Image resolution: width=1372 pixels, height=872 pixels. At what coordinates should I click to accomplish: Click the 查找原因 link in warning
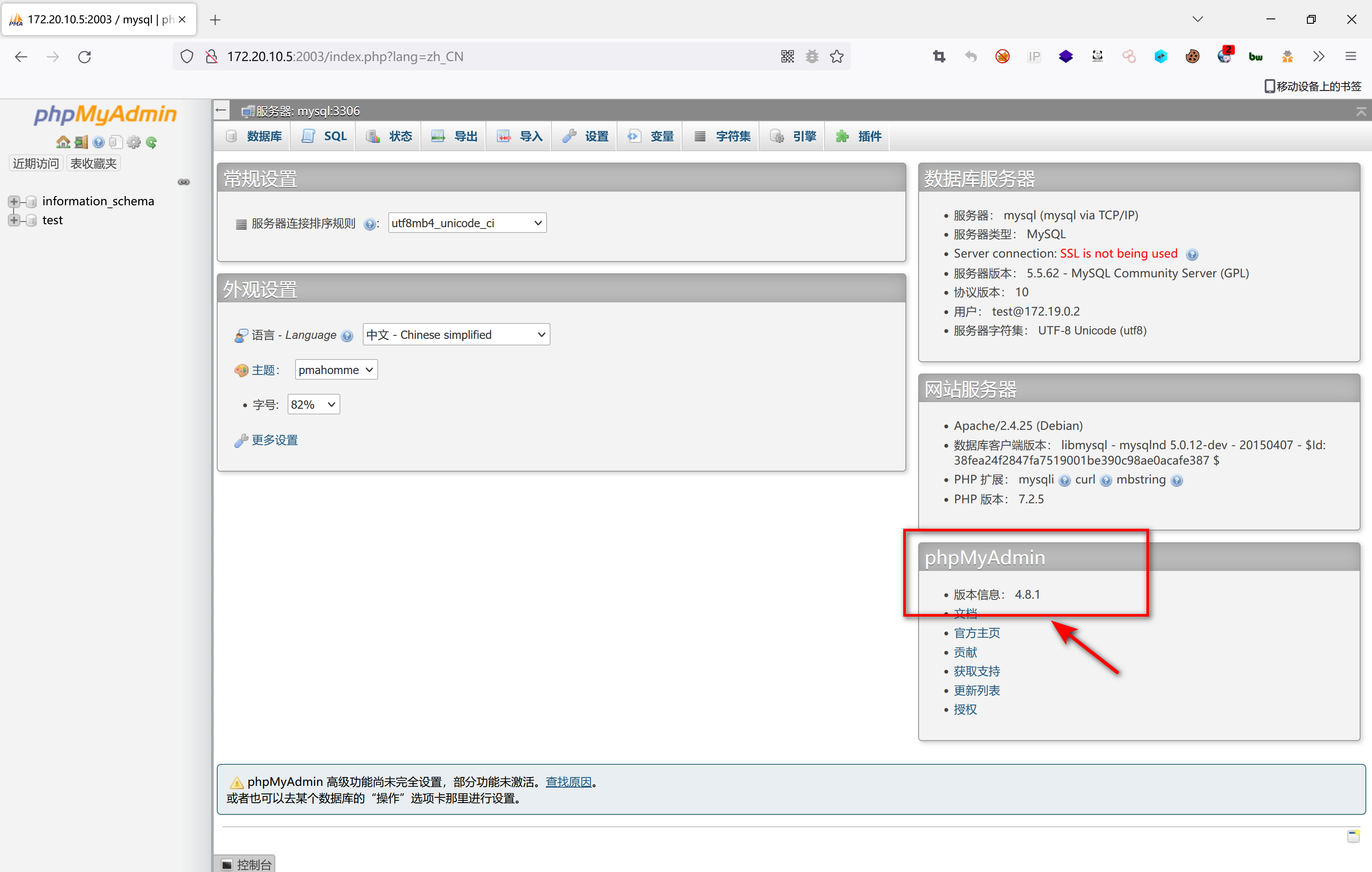pyautogui.click(x=568, y=782)
